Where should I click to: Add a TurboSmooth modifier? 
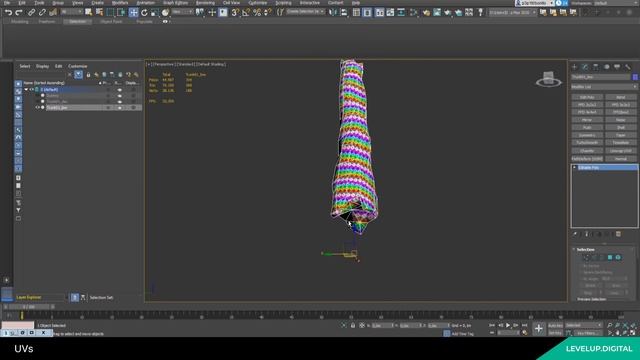587,143
